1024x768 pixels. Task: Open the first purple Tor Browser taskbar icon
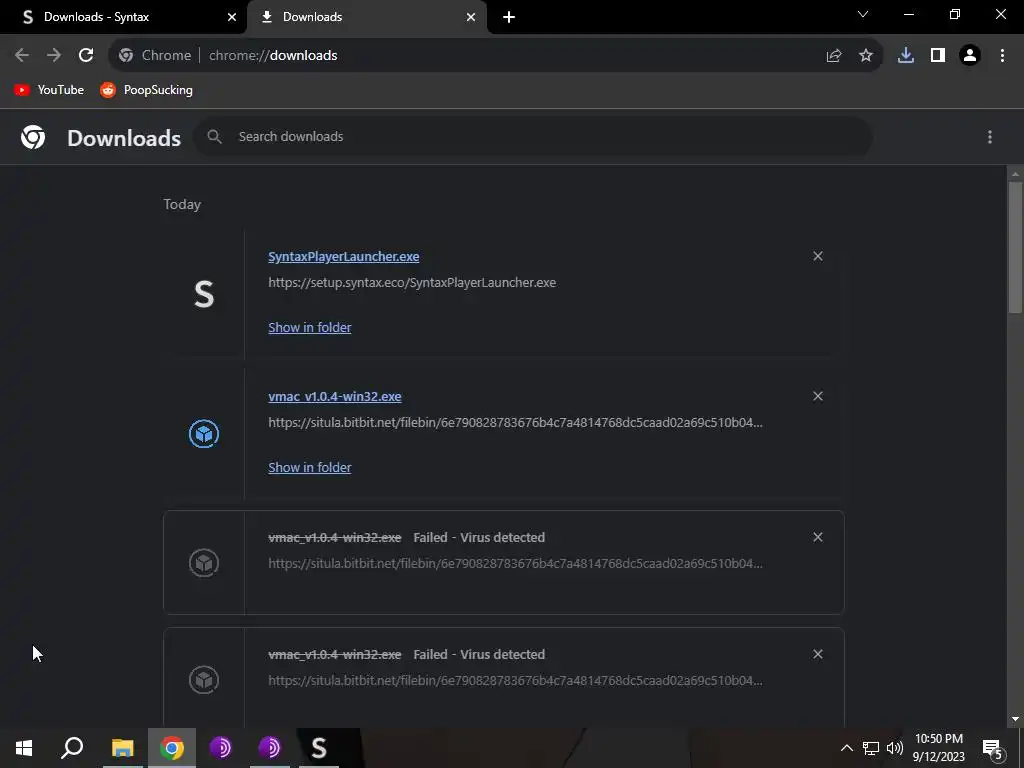coord(221,748)
